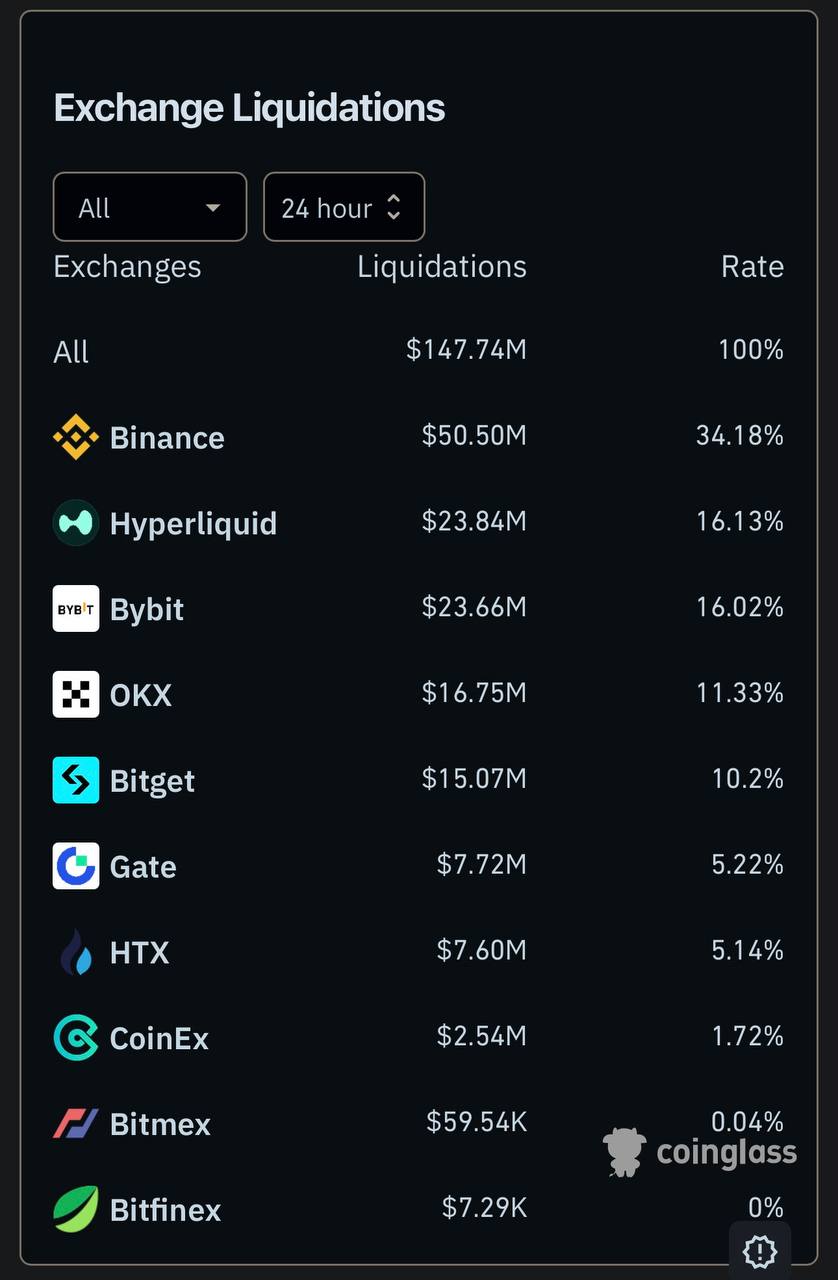Open the settings gear at bottom right

[x=760, y=1251]
